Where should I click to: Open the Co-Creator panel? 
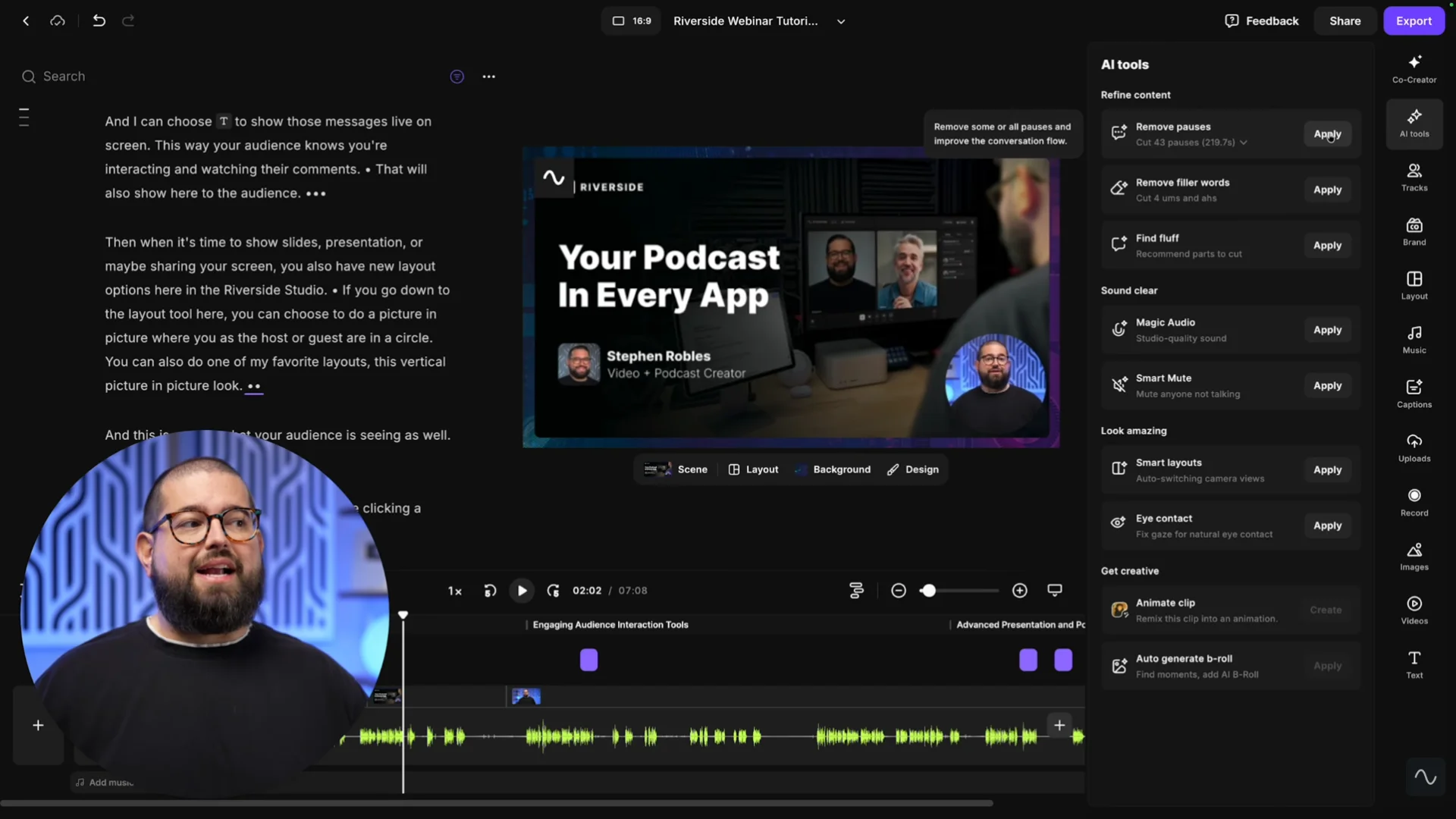tap(1414, 68)
